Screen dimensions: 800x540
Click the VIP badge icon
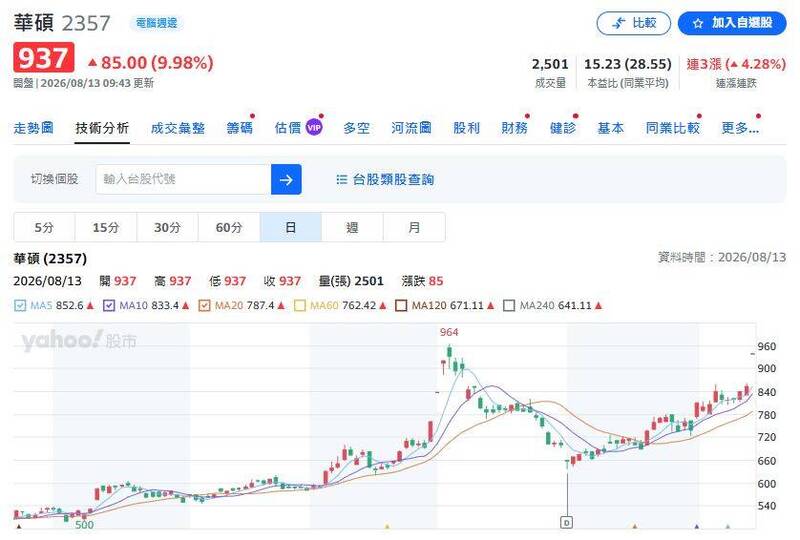tap(314, 128)
